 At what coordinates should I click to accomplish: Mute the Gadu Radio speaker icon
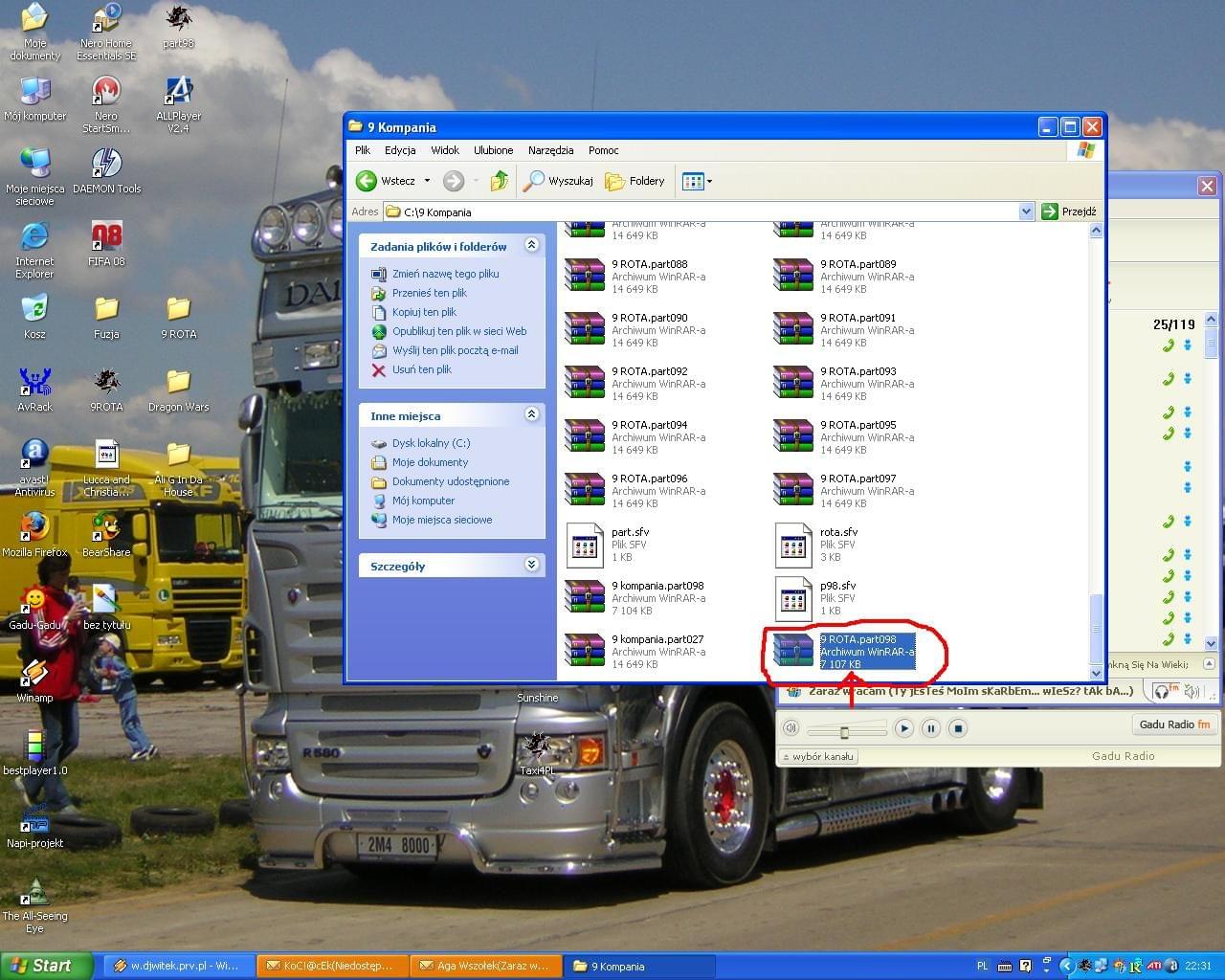pos(791,728)
